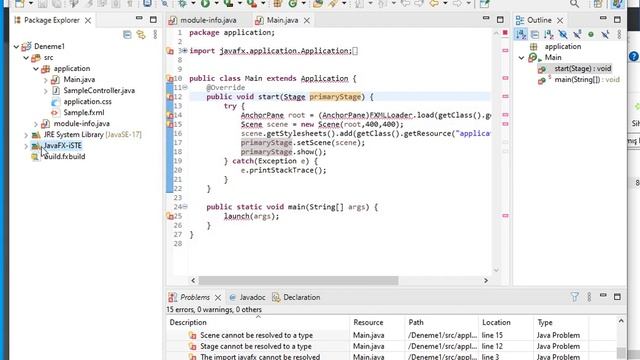Open Package Explorer view menu (three dots)

(155, 35)
